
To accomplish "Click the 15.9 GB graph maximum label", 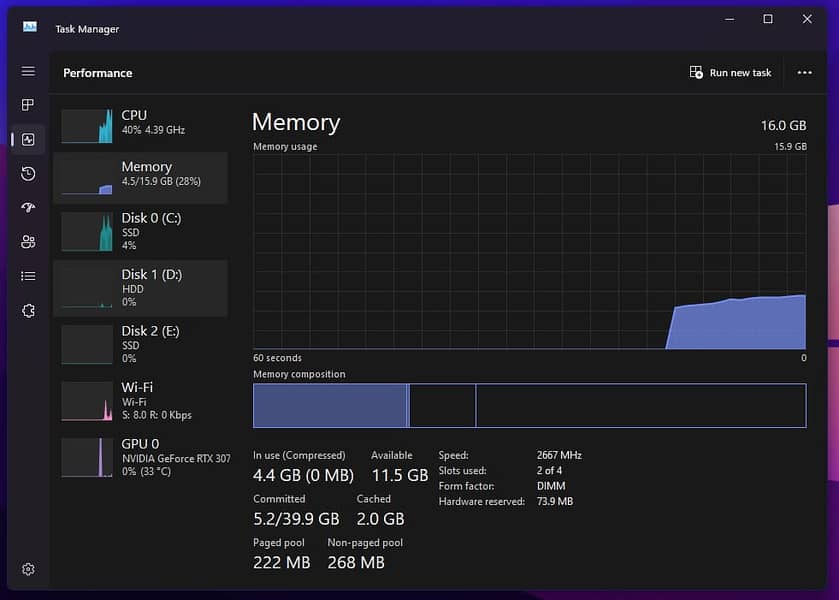I will click(x=790, y=147).
